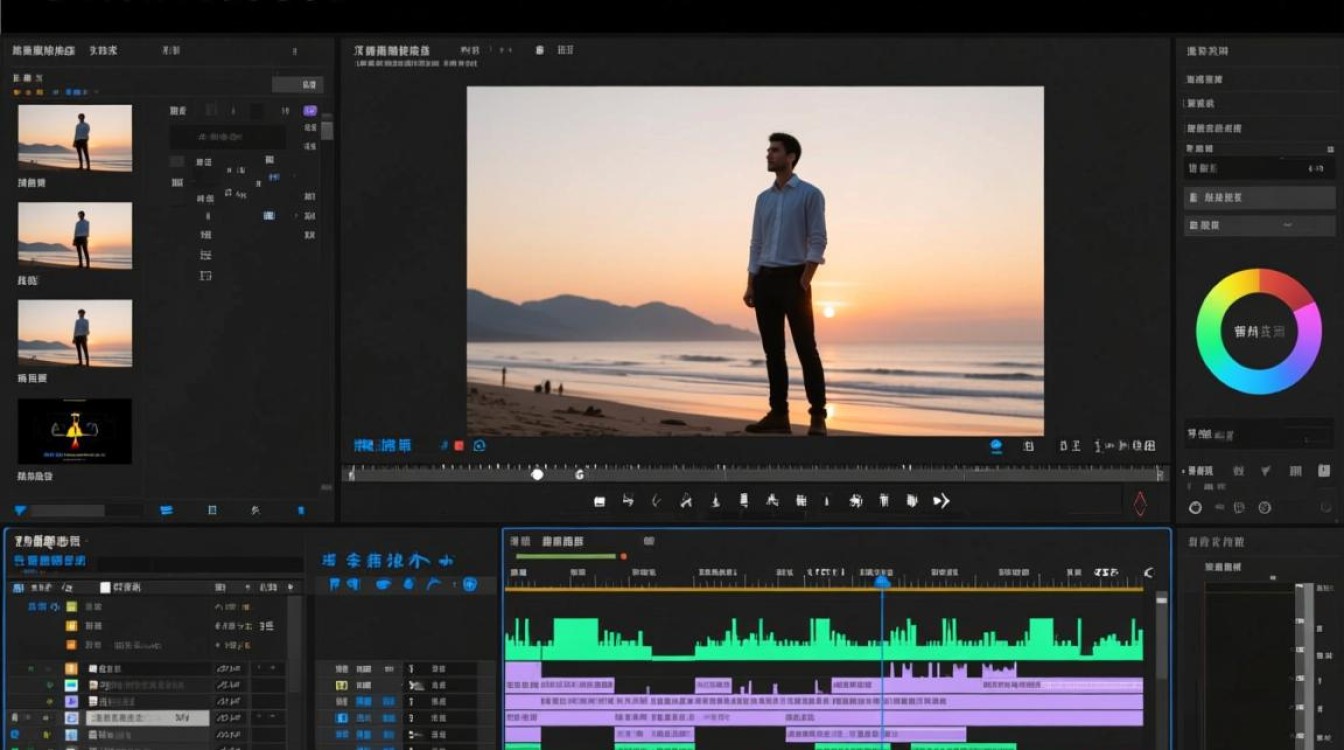This screenshot has height=750, width=1344.
Task: Click the leftmost white square icon in transport bar
Action: click(x=599, y=501)
